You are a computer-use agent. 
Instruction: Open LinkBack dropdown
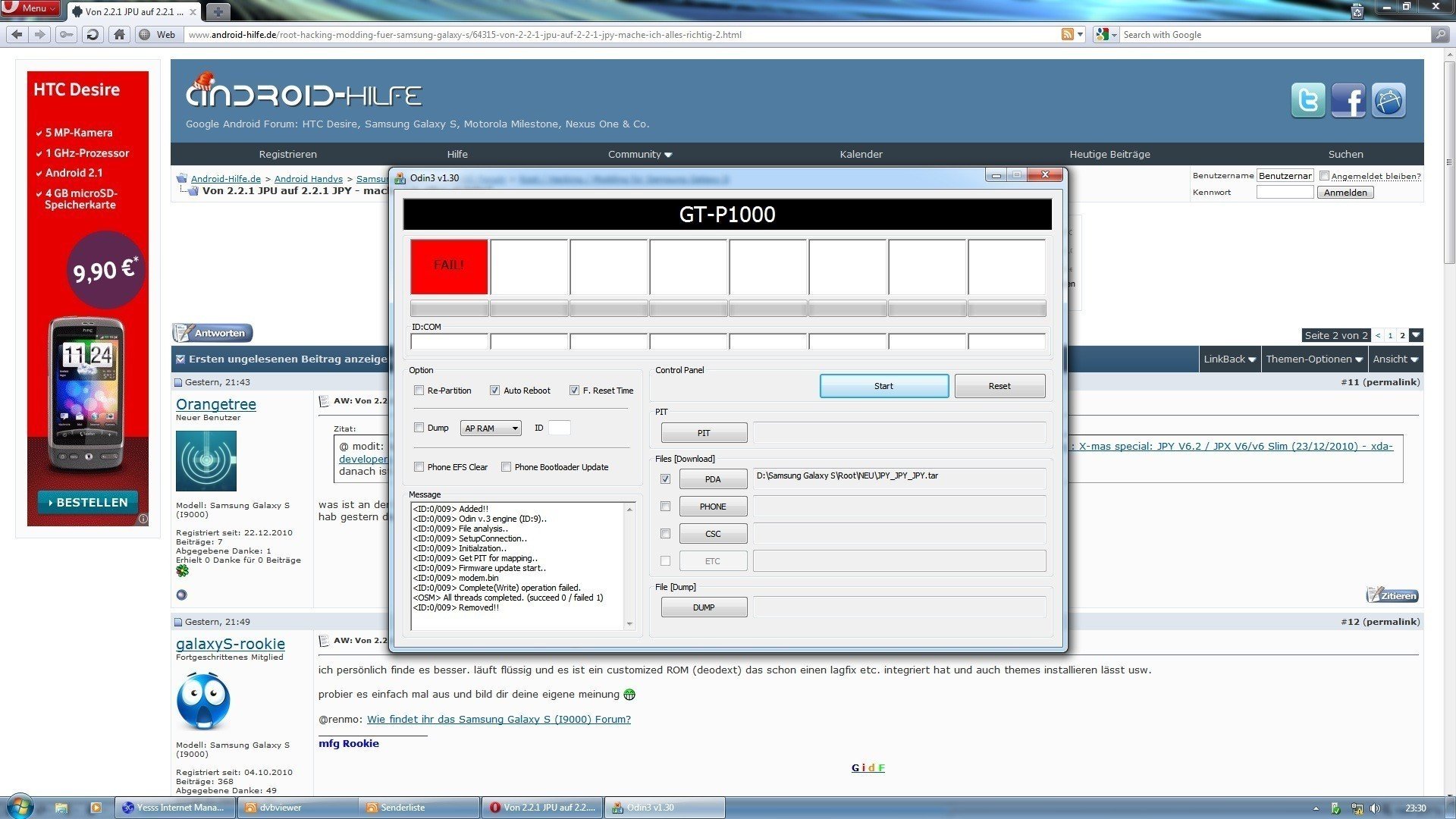point(1229,359)
